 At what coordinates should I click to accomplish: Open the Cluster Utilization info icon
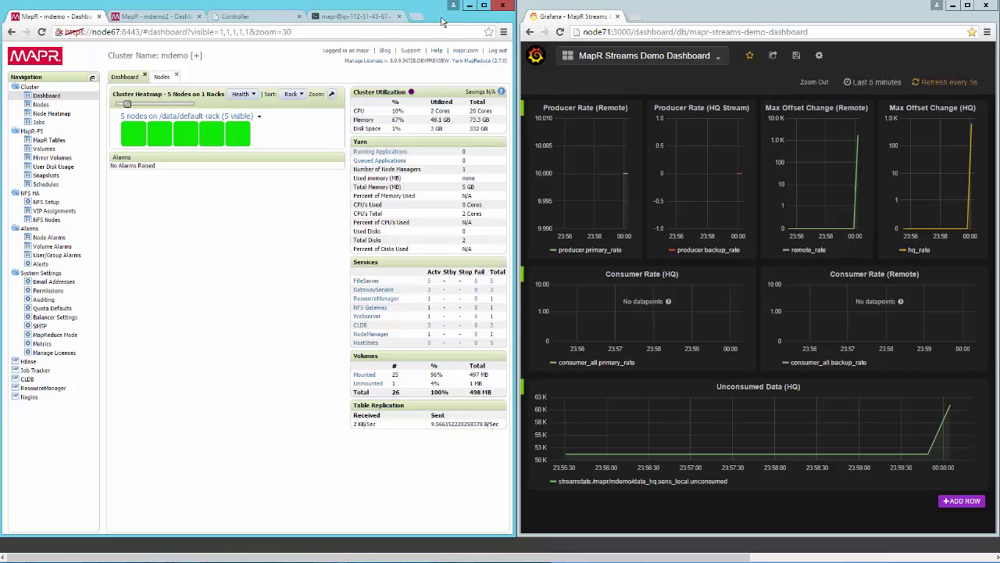(501, 92)
